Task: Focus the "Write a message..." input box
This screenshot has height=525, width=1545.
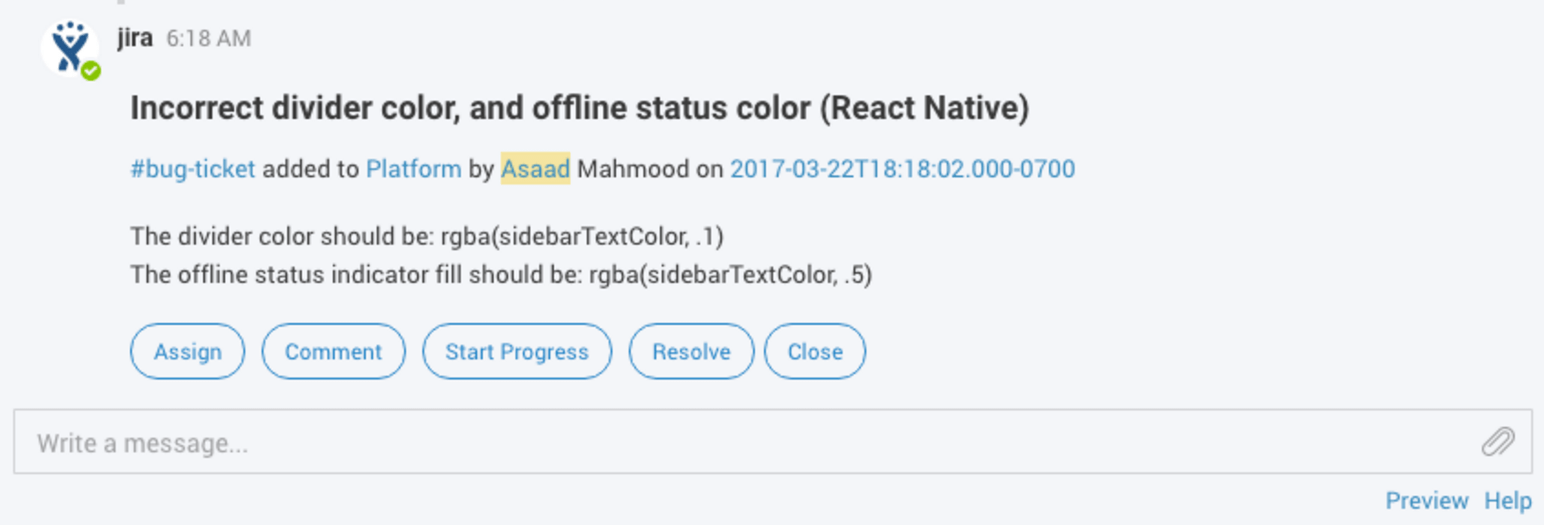Action: (740, 442)
